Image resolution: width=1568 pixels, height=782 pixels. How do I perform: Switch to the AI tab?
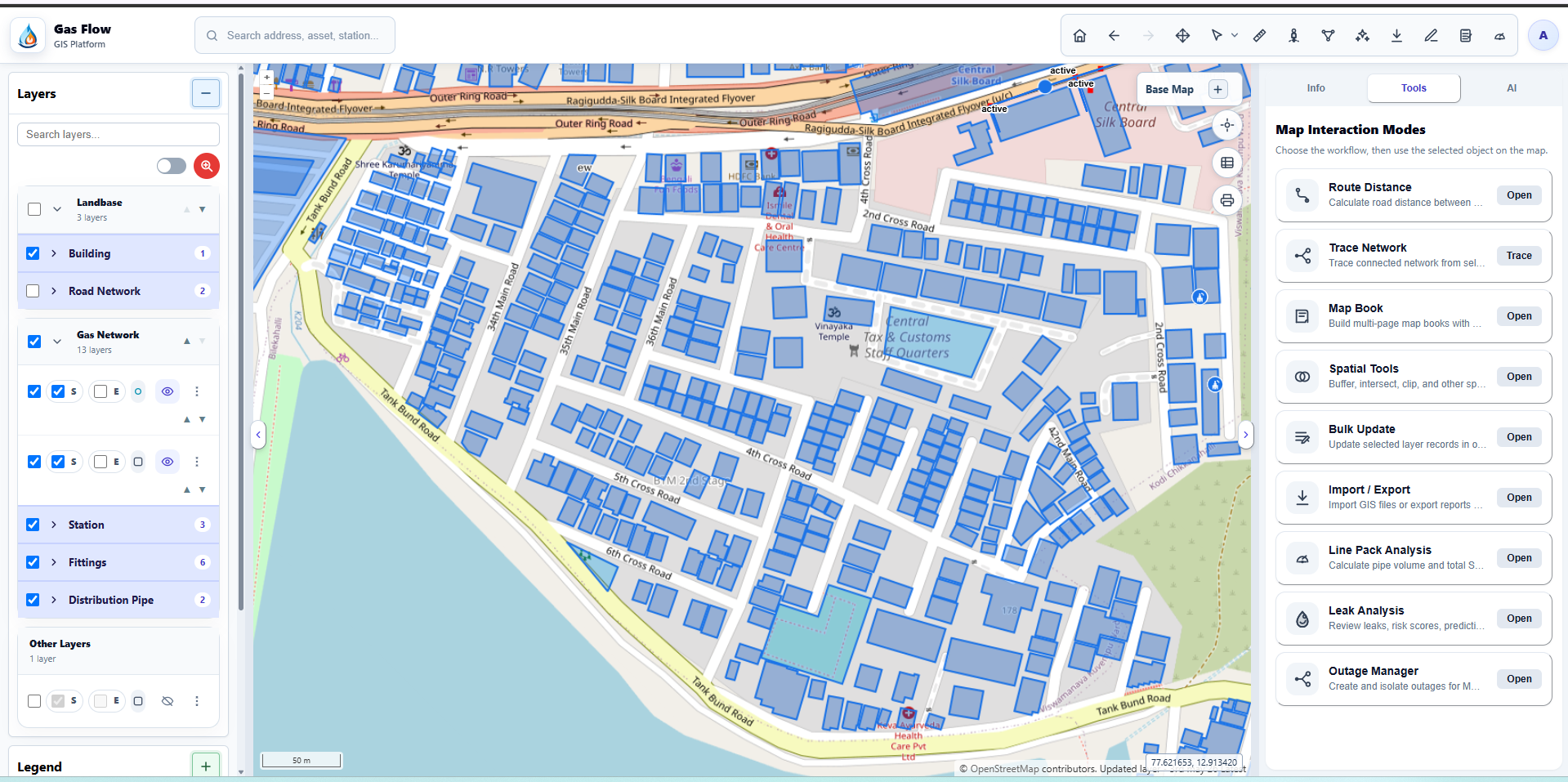tap(1512, 88)
